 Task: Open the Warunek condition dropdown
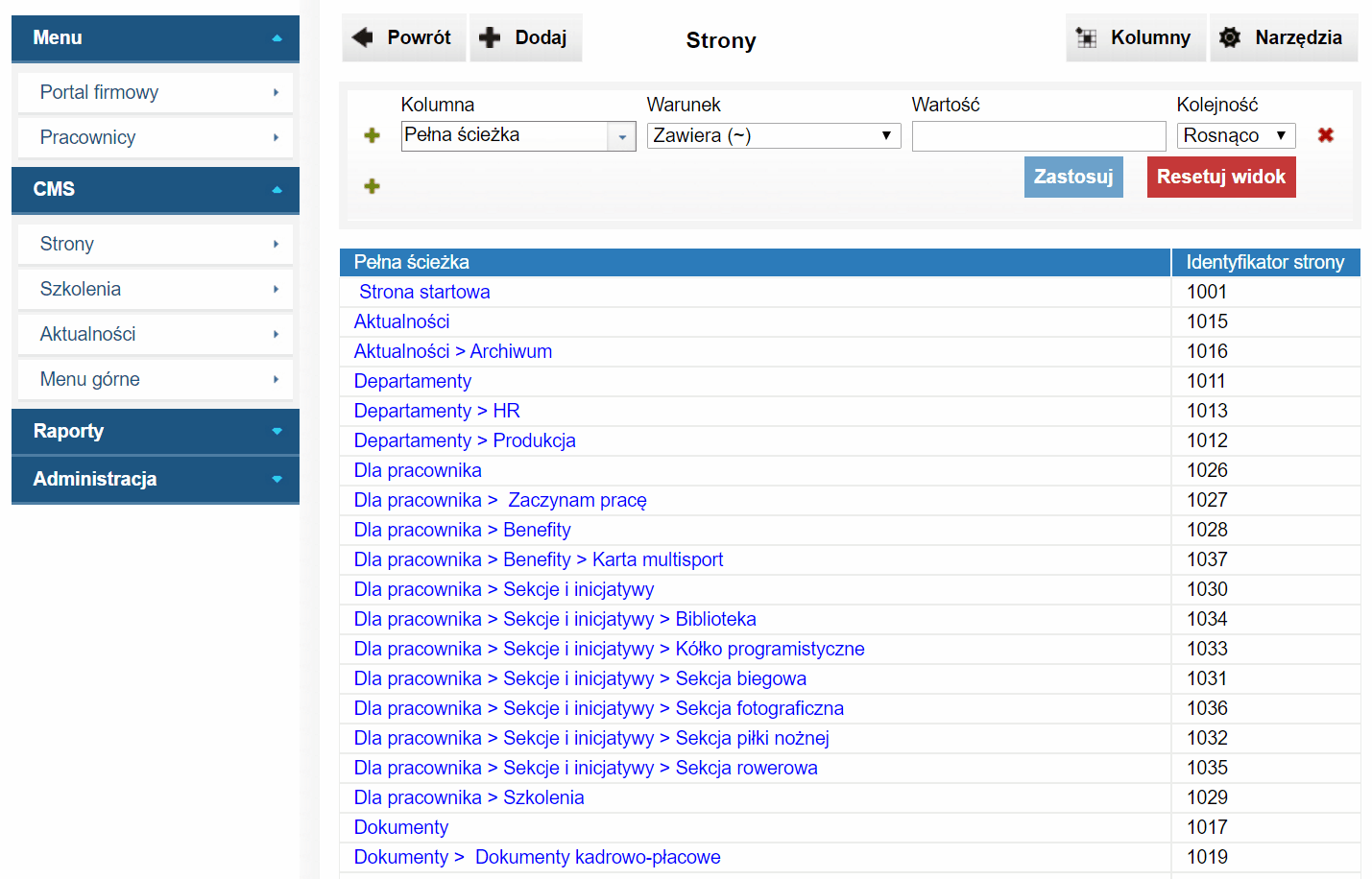[x=773, y=136]
